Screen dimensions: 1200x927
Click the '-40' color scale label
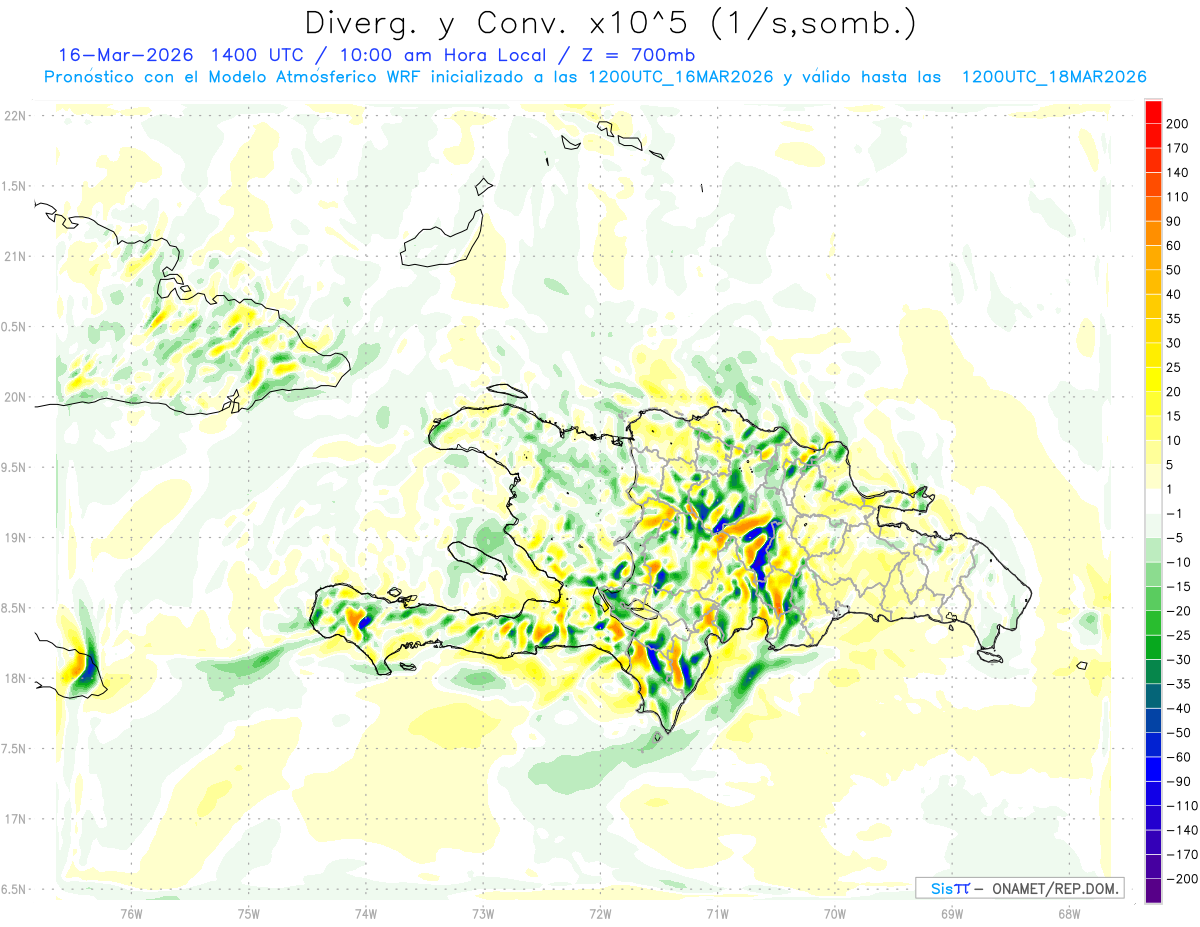(1177, 709)
